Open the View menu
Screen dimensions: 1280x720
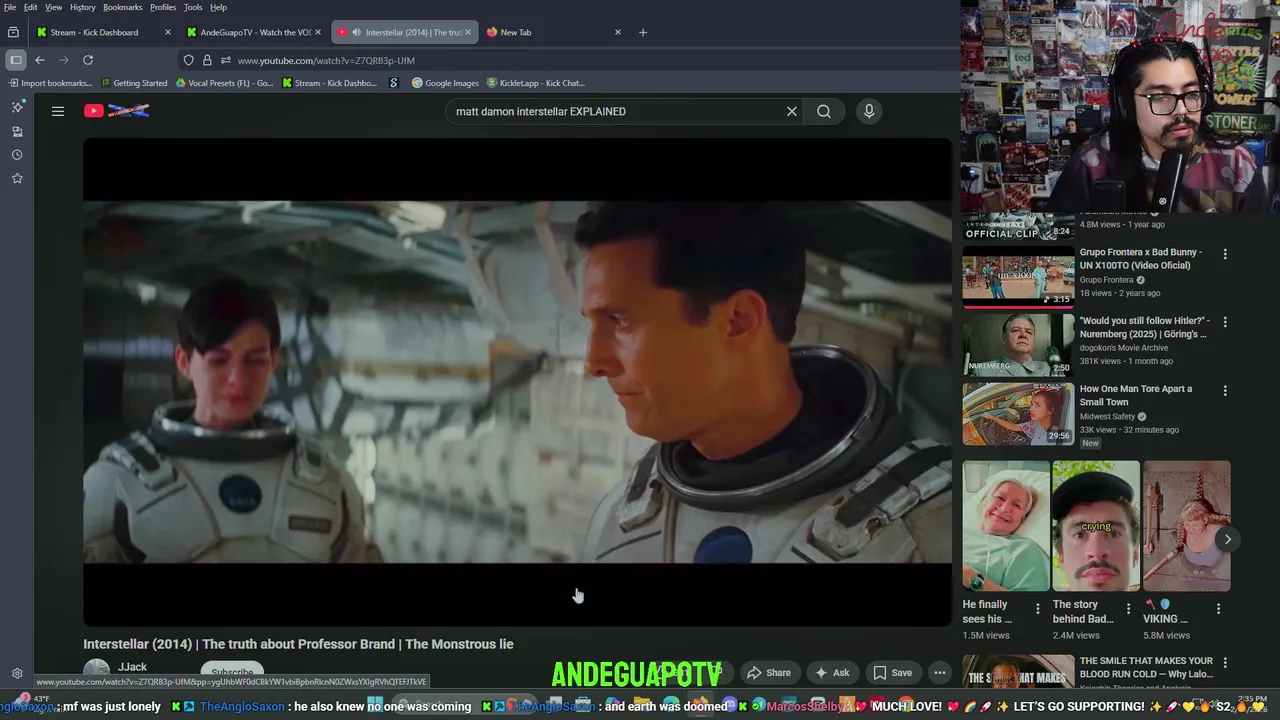pos(53,7)
